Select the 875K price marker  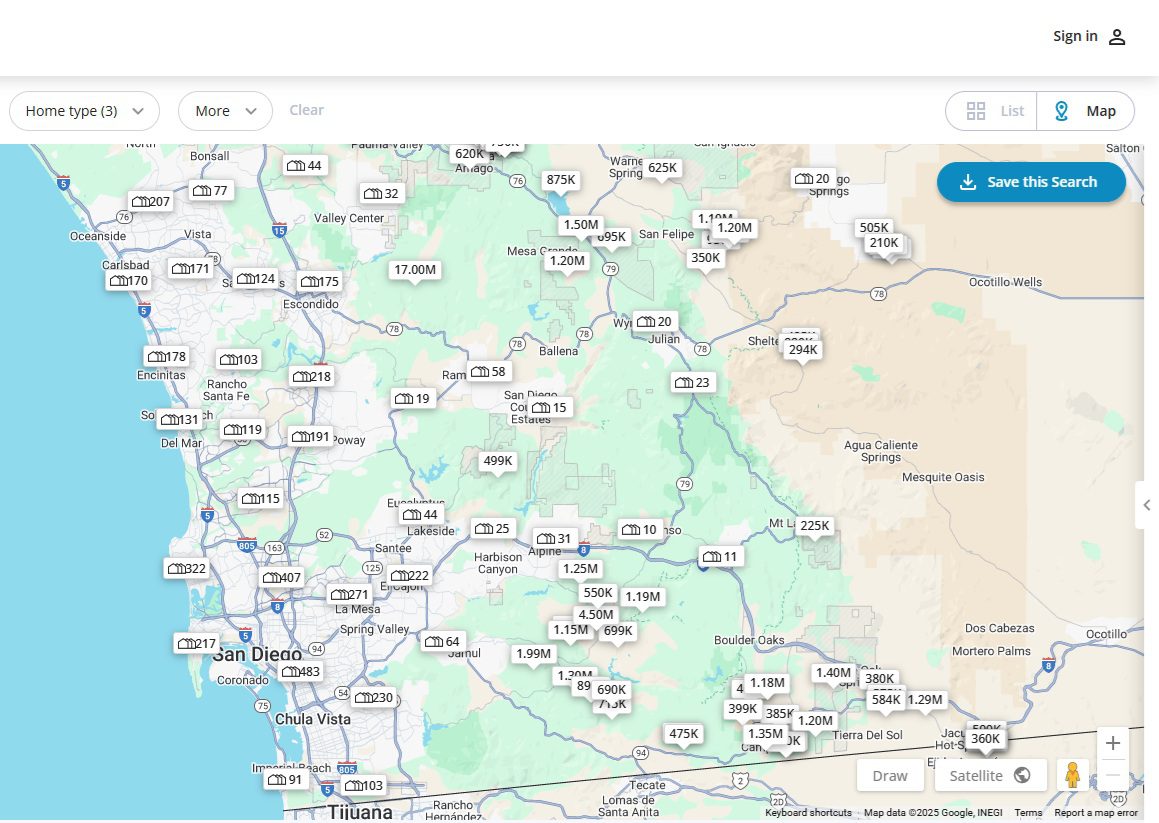tap(560, 180)
